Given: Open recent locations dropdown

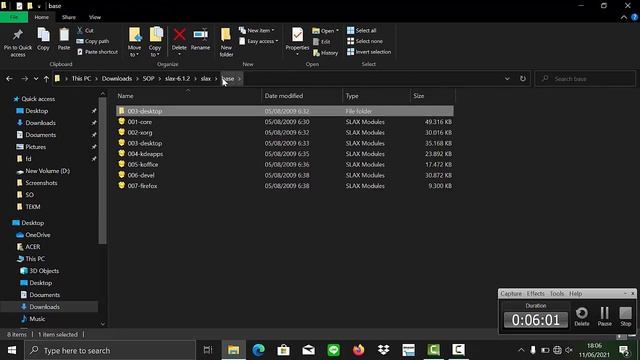Looking at the screenshot, I should pos(36,79).
